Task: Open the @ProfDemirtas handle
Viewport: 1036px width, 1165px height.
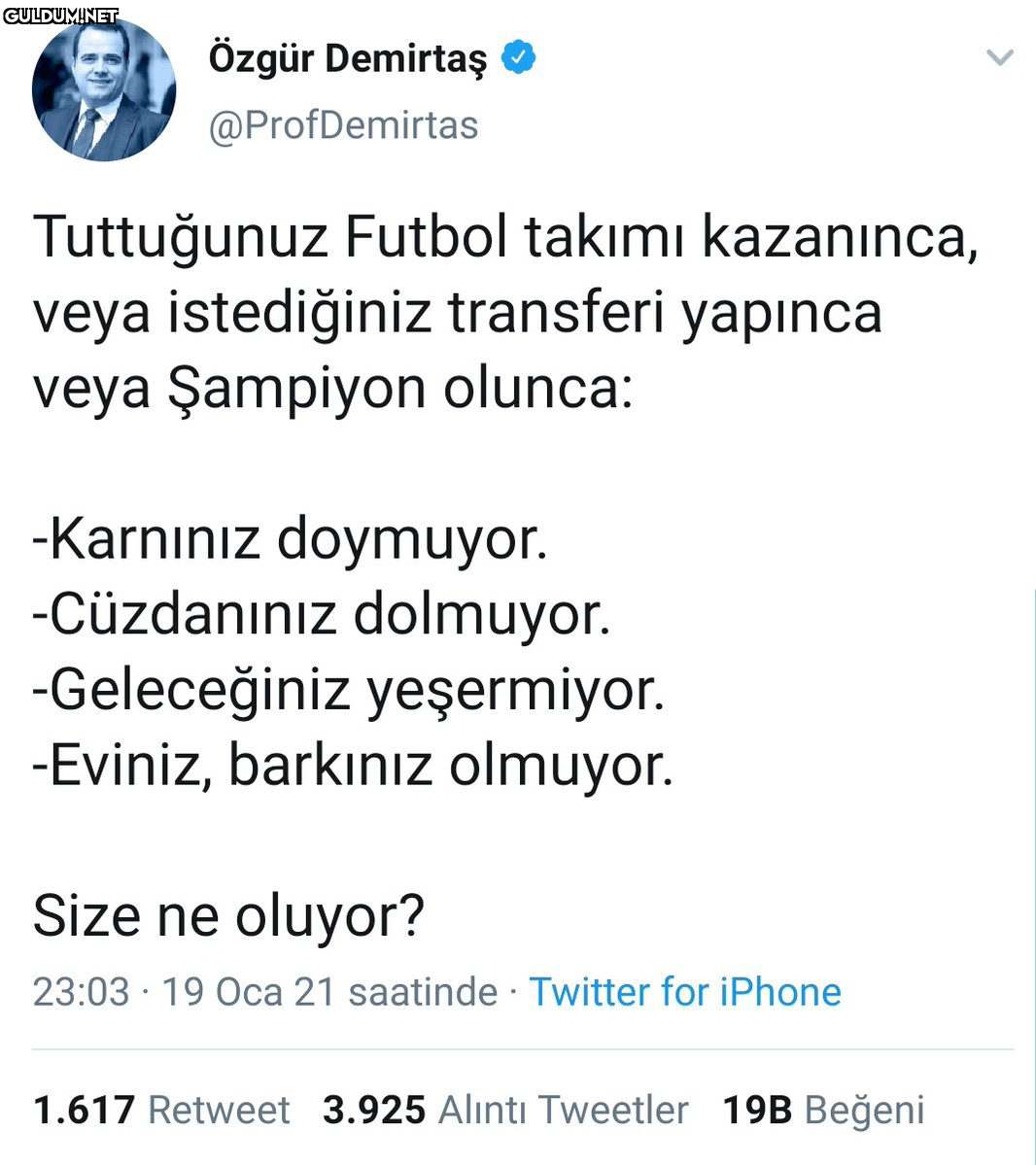Action: coord(343,125)
